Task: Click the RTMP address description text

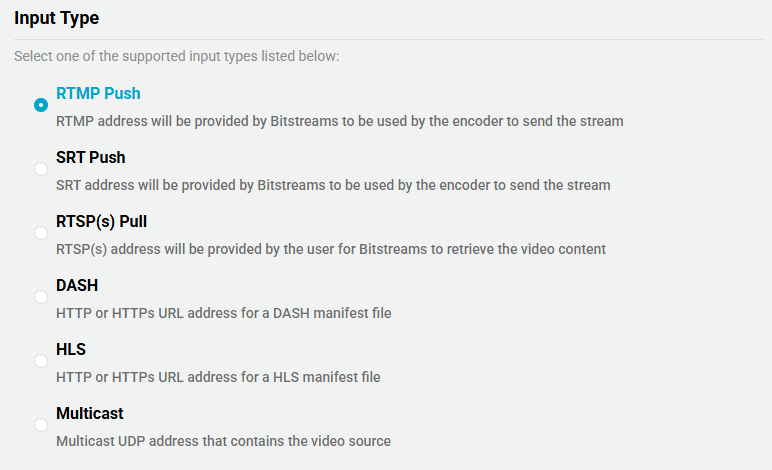Action: tap(340, 121)
